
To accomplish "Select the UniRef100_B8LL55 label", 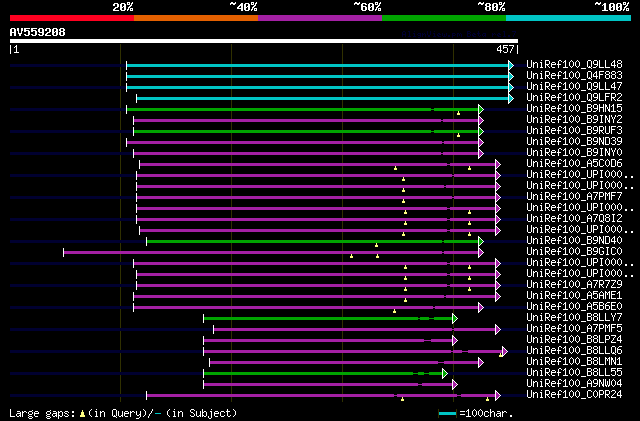I will coord(574,373).
